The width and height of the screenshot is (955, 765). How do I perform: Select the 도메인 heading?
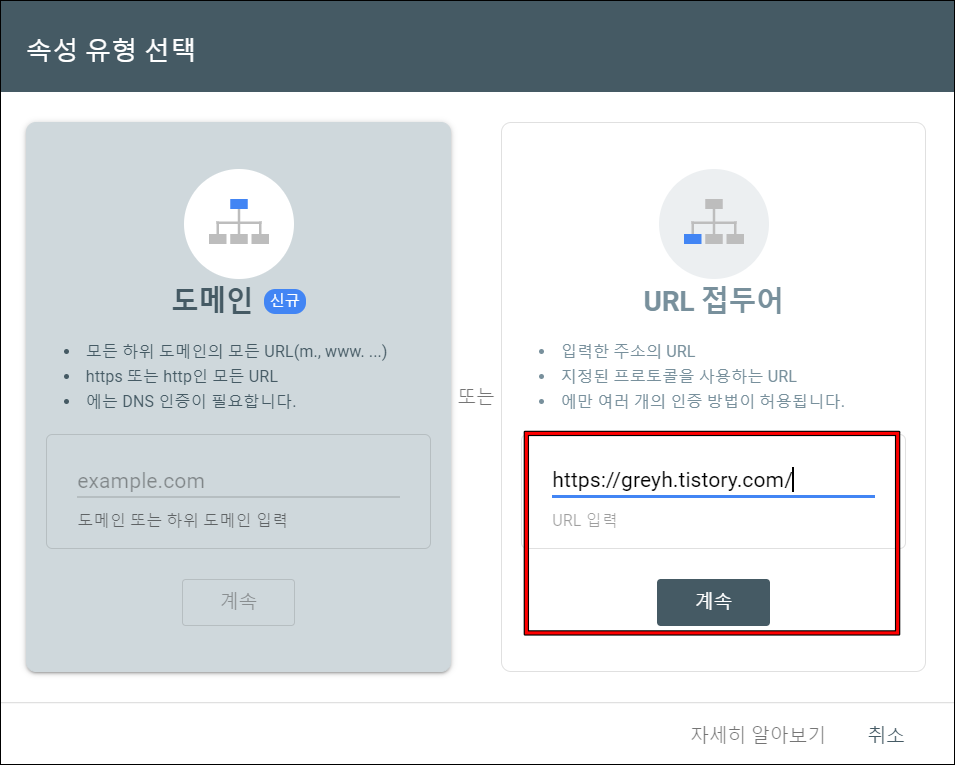pyautogui.click(x=212, y=300)
